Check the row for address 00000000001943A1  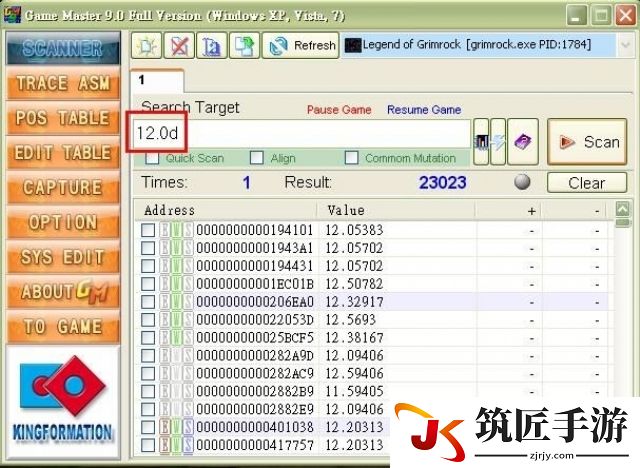pyautogui.click(x=148, y=248)
